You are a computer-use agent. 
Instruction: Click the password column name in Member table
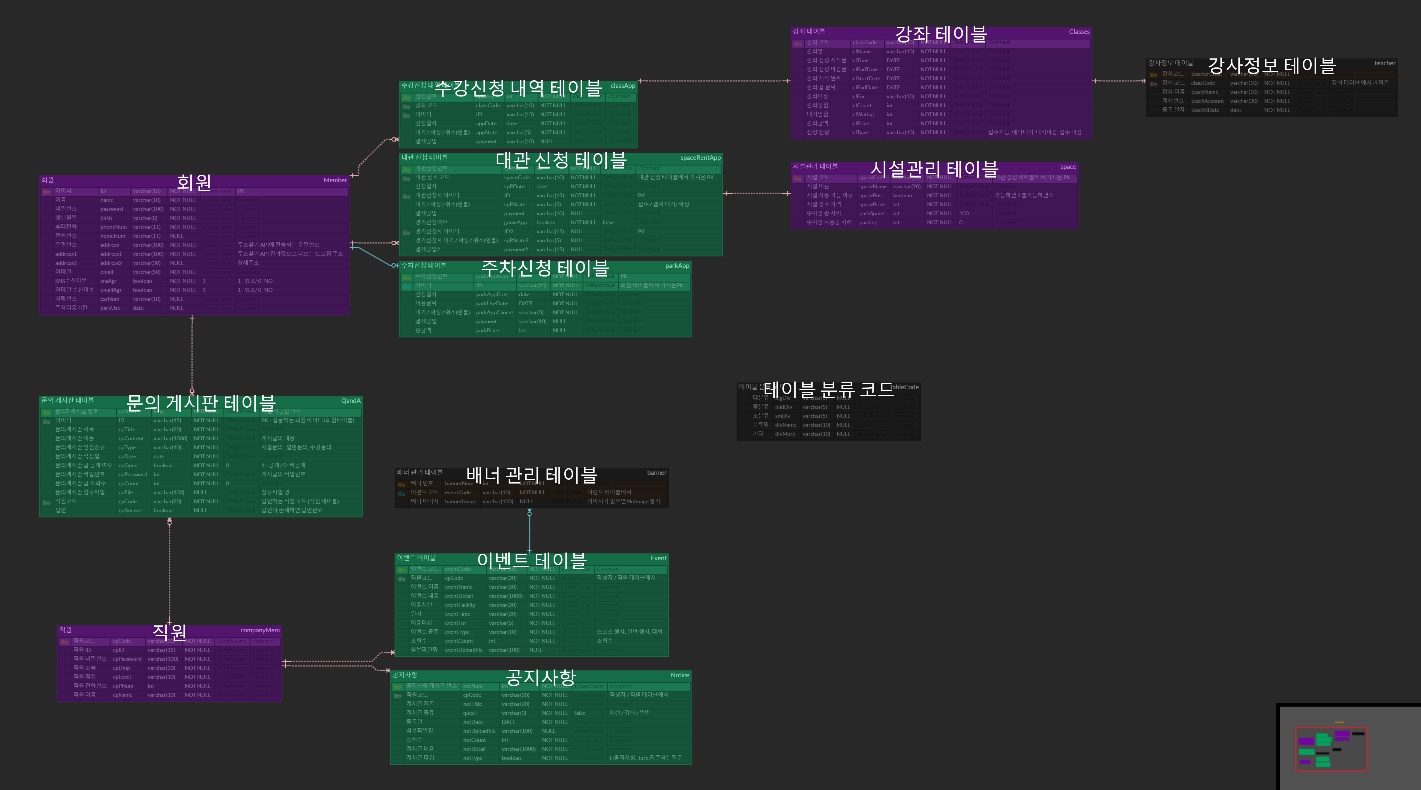coord(112,209)
